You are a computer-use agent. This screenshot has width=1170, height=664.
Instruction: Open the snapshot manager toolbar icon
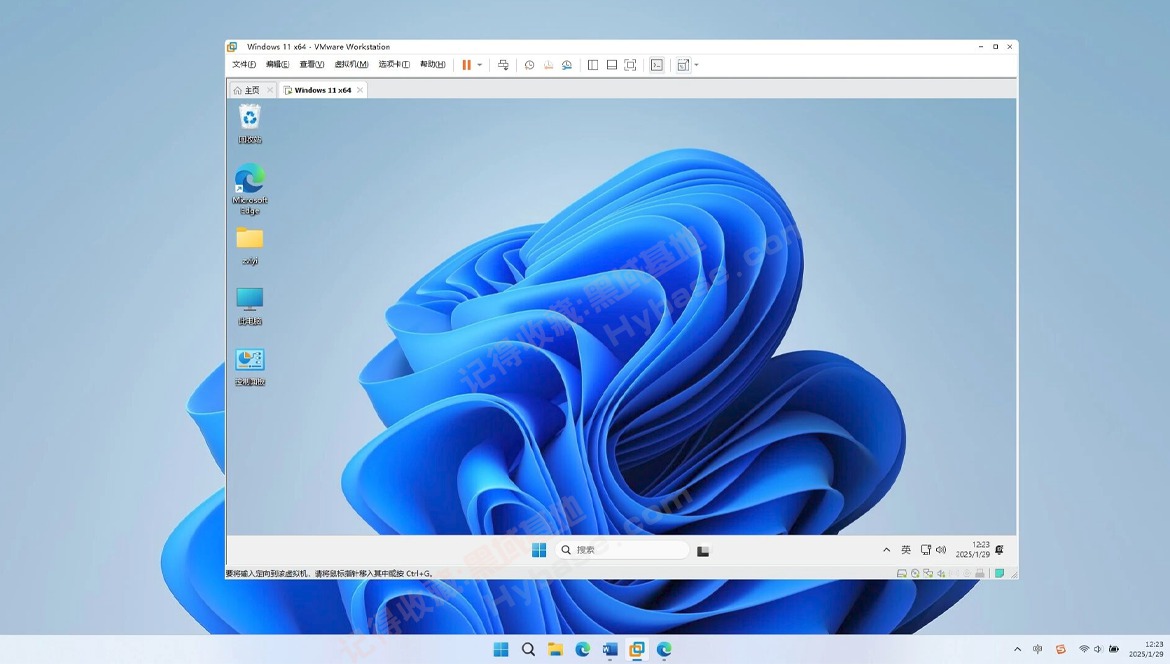coord(567,65)
